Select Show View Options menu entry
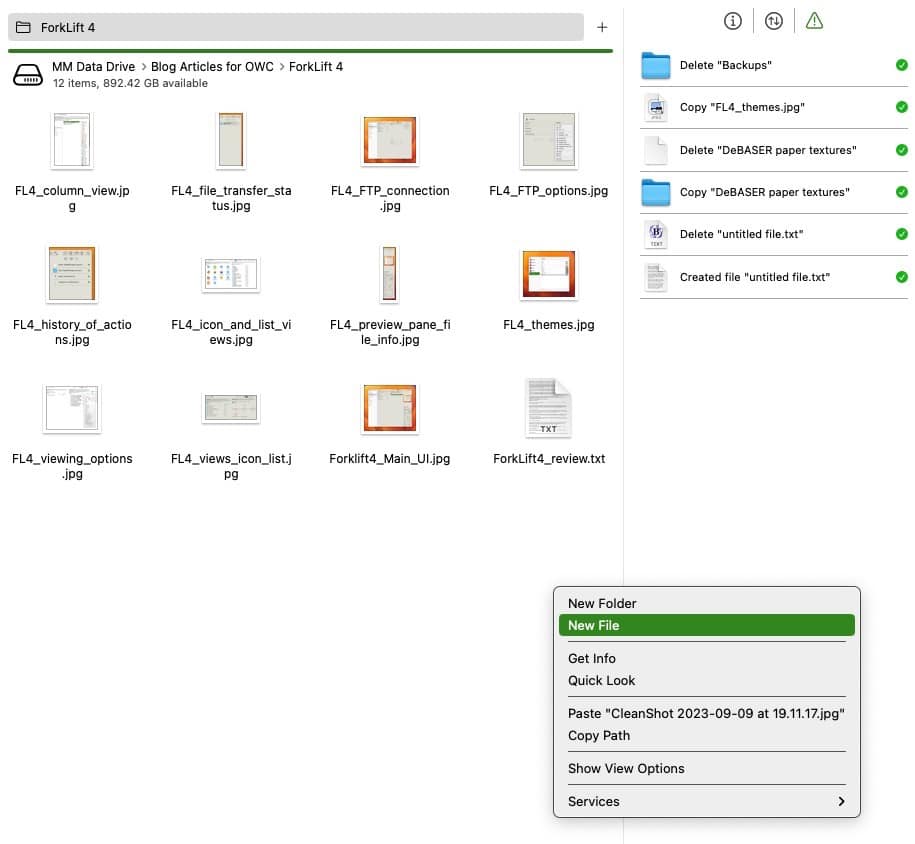This screenshot has height=844, width=915. (626, 768)
